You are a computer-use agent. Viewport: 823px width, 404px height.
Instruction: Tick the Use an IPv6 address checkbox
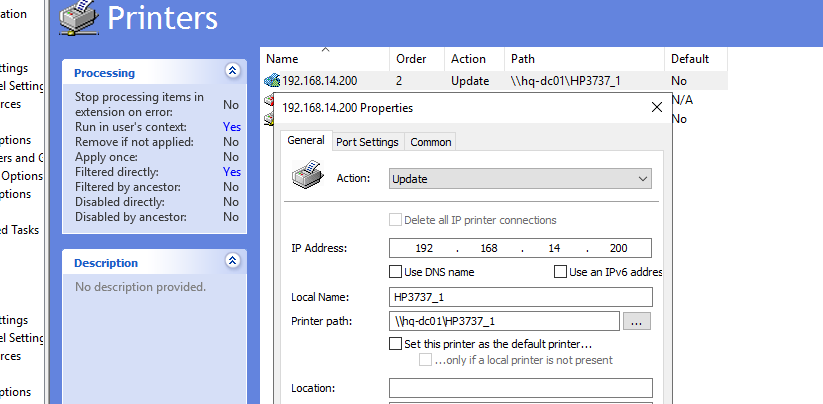(561, 272)
